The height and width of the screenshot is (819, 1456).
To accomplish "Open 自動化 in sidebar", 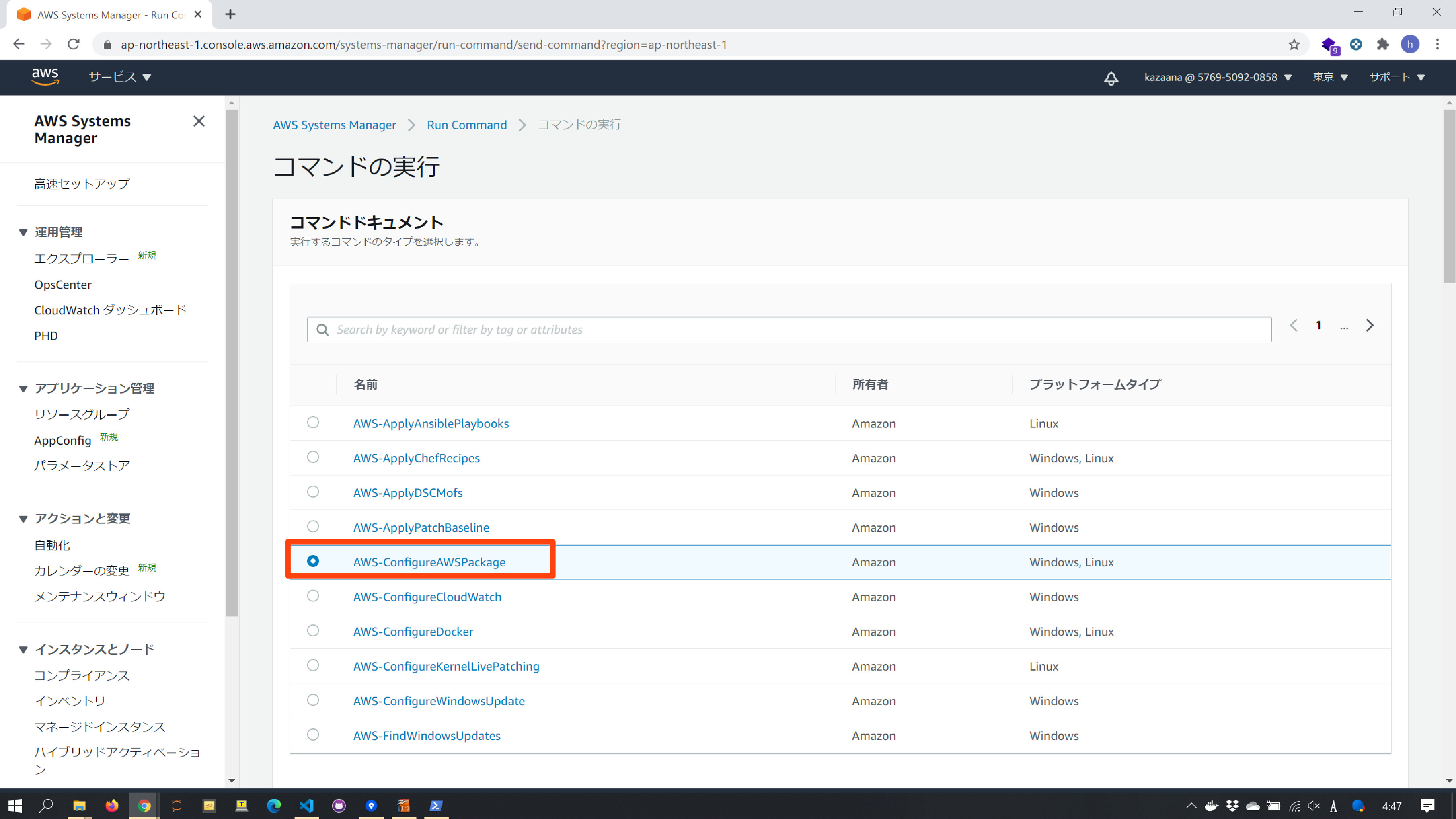I will click(x=52, y=546).
